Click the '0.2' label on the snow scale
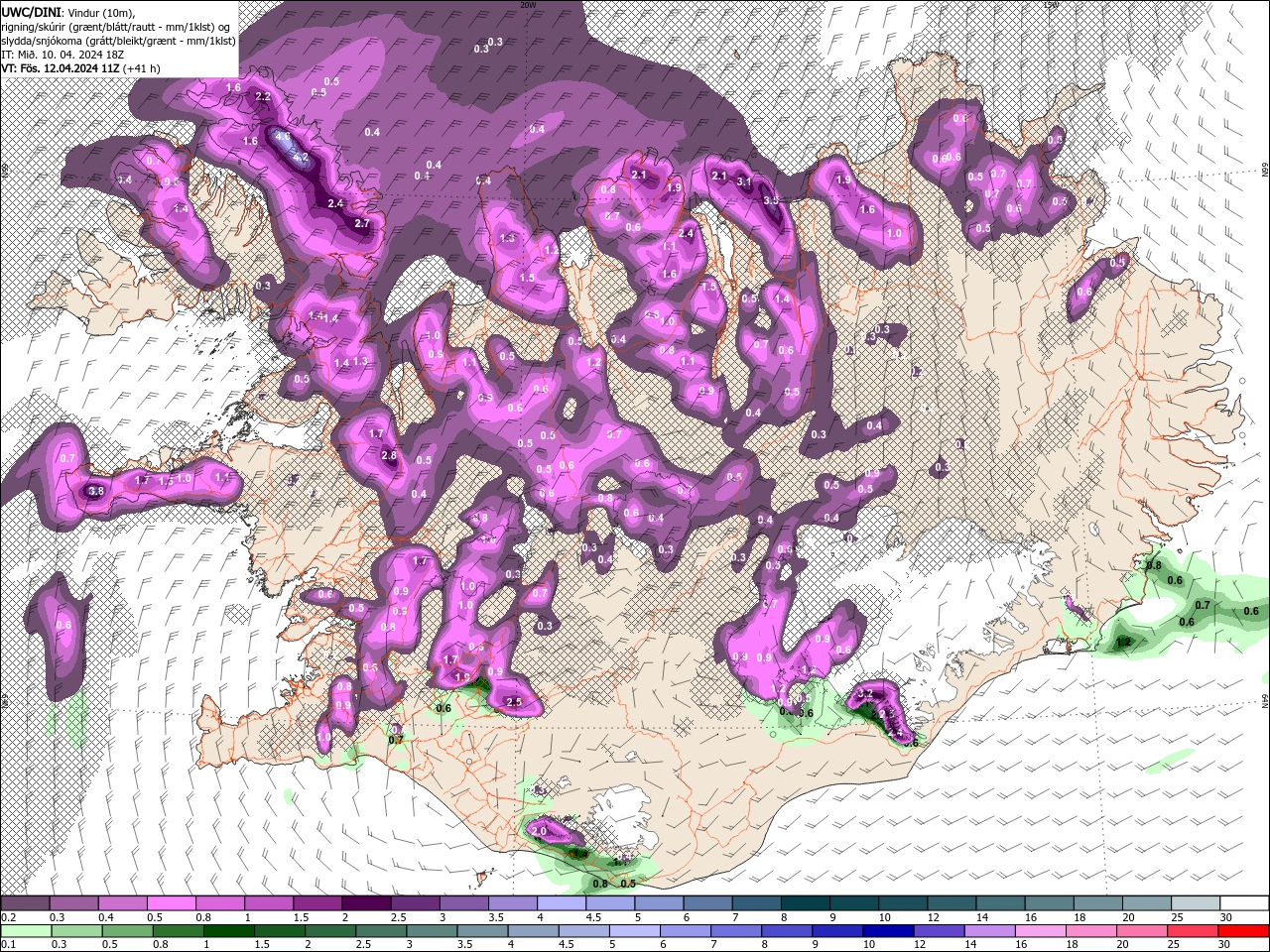This screenshot has height=952, width=1270. click(x=8, y=917)
